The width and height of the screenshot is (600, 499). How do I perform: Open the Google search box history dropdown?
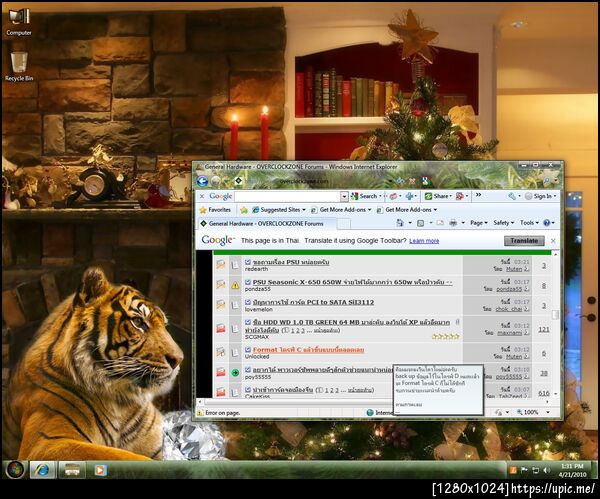click(x=344, y=196)
